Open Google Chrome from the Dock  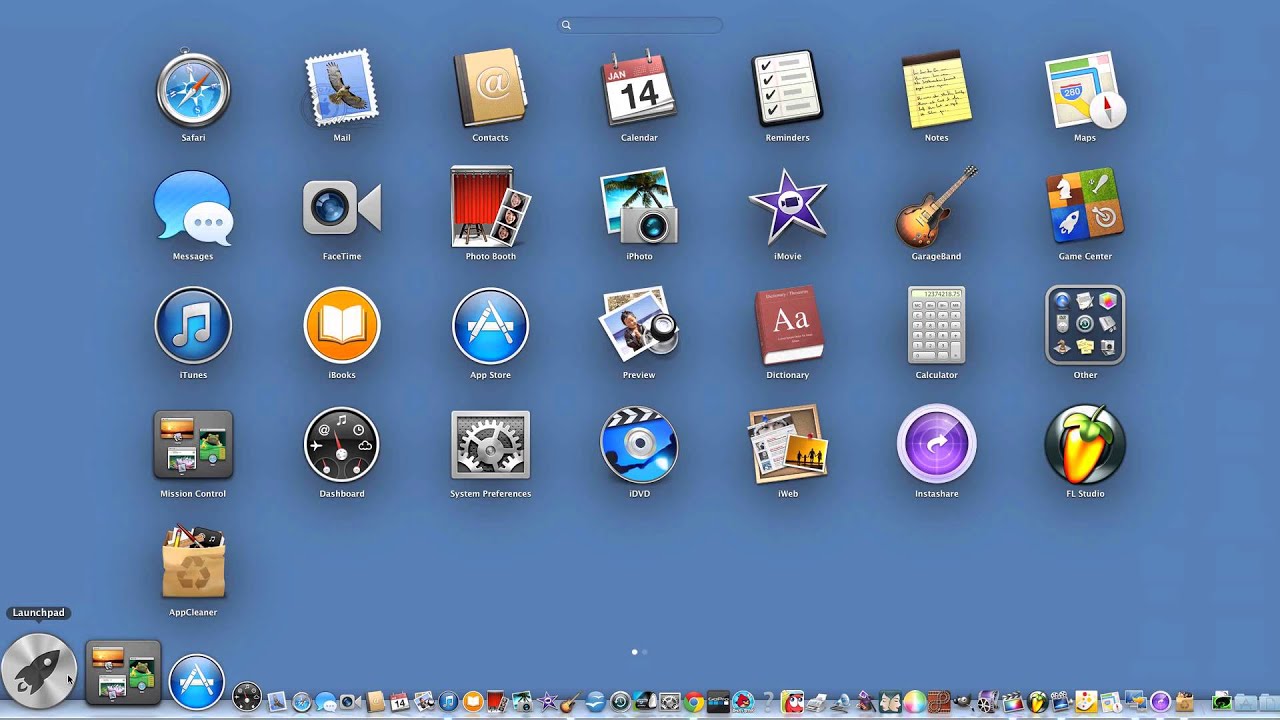click(694, 702)
